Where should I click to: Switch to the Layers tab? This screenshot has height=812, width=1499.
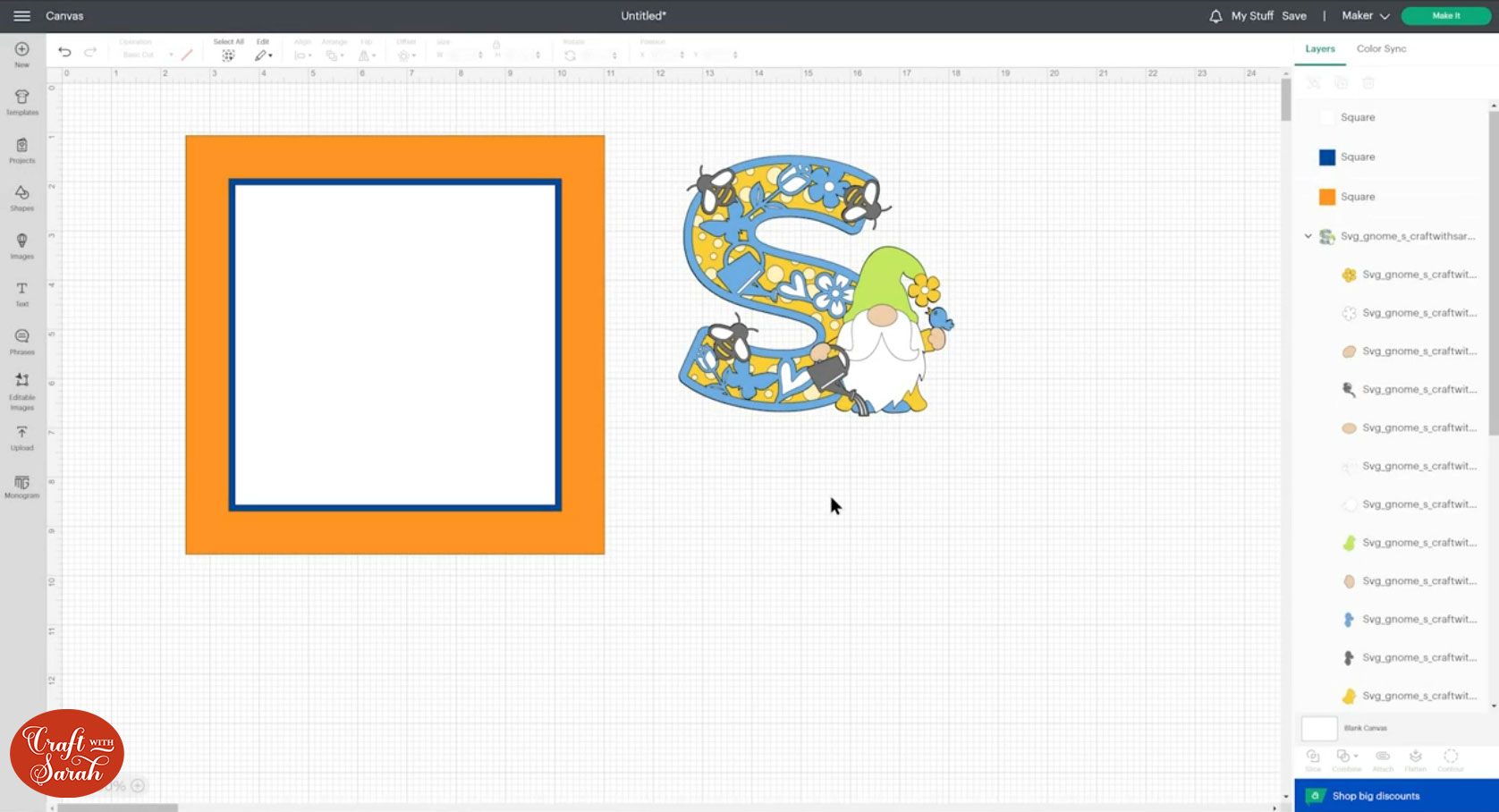[1320, 49]
